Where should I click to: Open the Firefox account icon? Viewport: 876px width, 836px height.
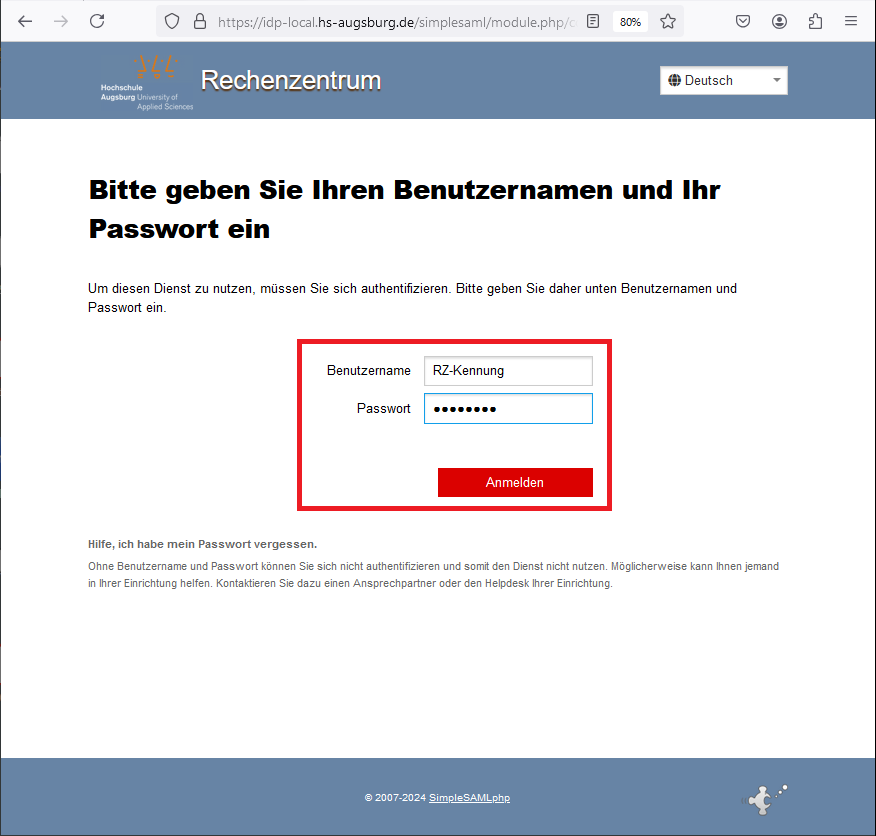779,20
